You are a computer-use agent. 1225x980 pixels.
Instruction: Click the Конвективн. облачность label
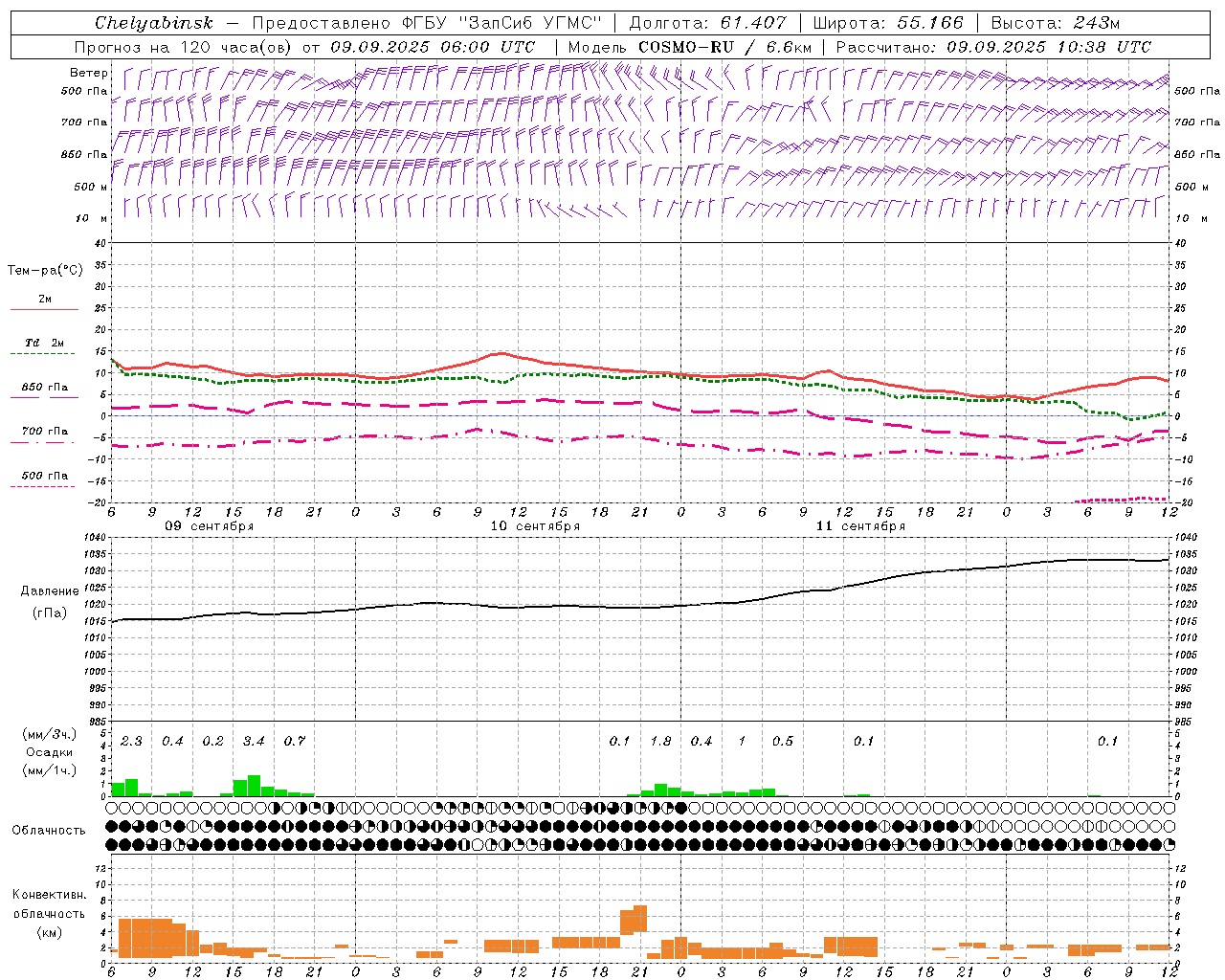(x=49, y=904)
